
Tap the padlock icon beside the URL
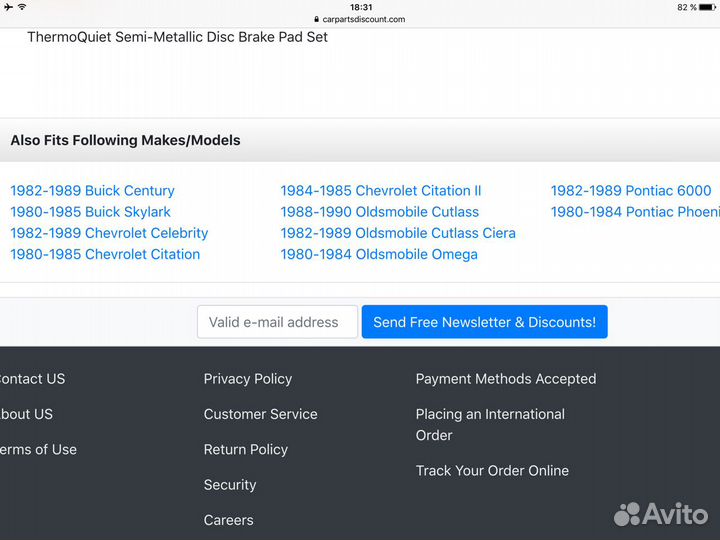(x=316, y=19)
